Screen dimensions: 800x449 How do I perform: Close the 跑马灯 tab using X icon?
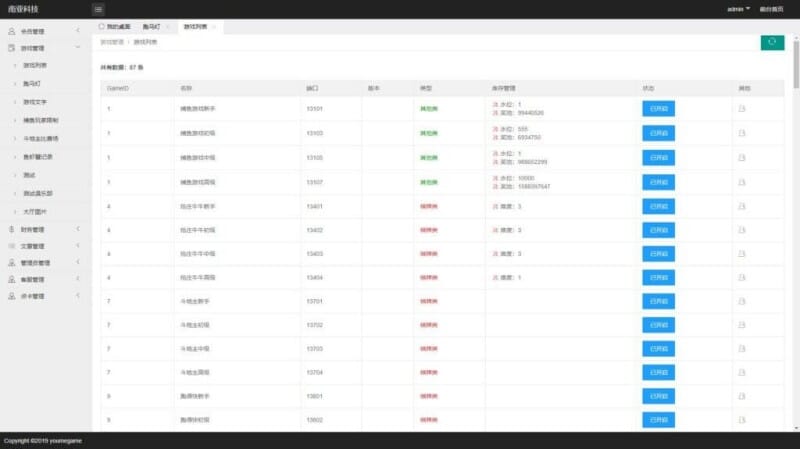pos(167,26)
